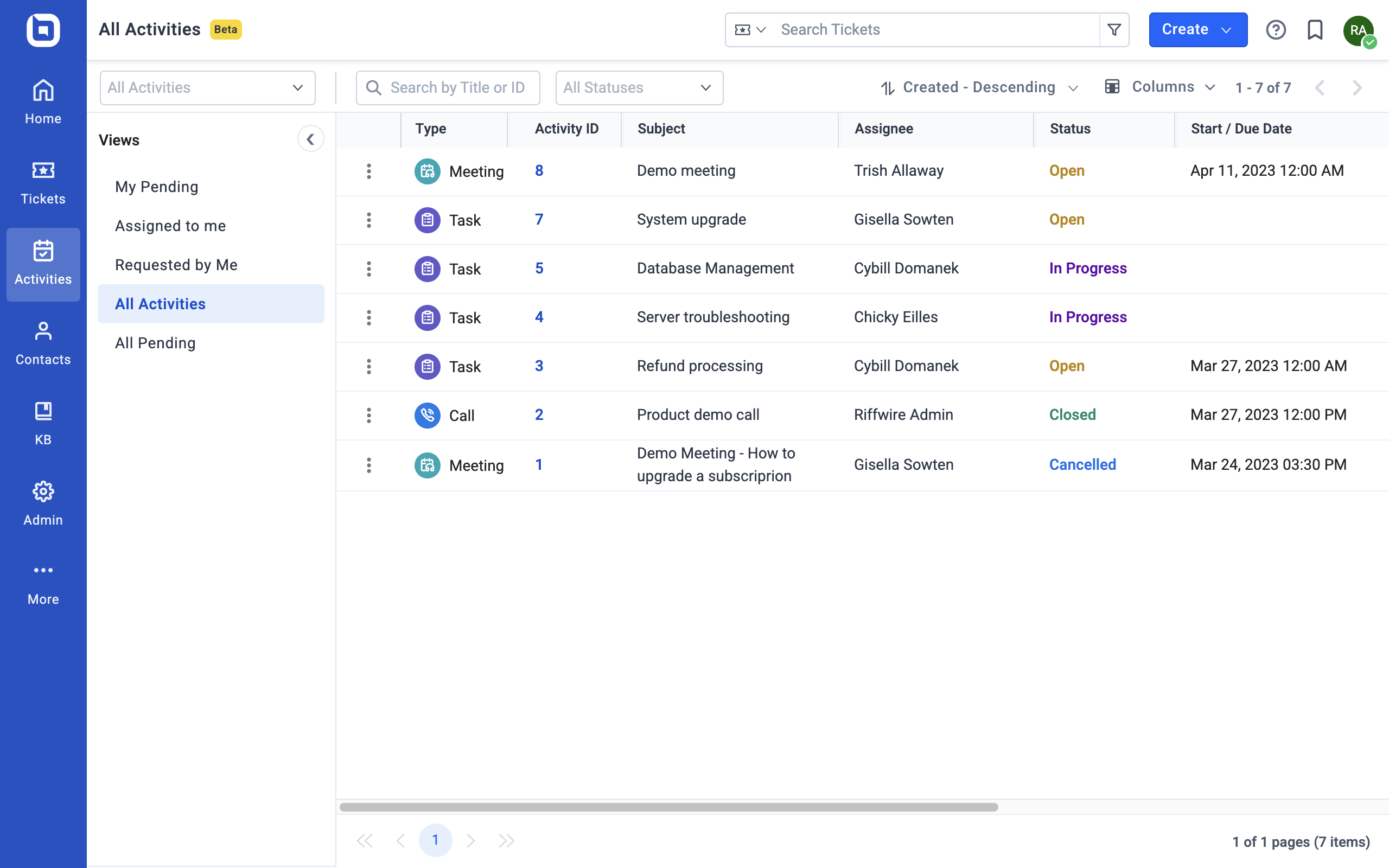
Task: Click the bookmark icon near the avatar
Action: (x=1314, y=29)
